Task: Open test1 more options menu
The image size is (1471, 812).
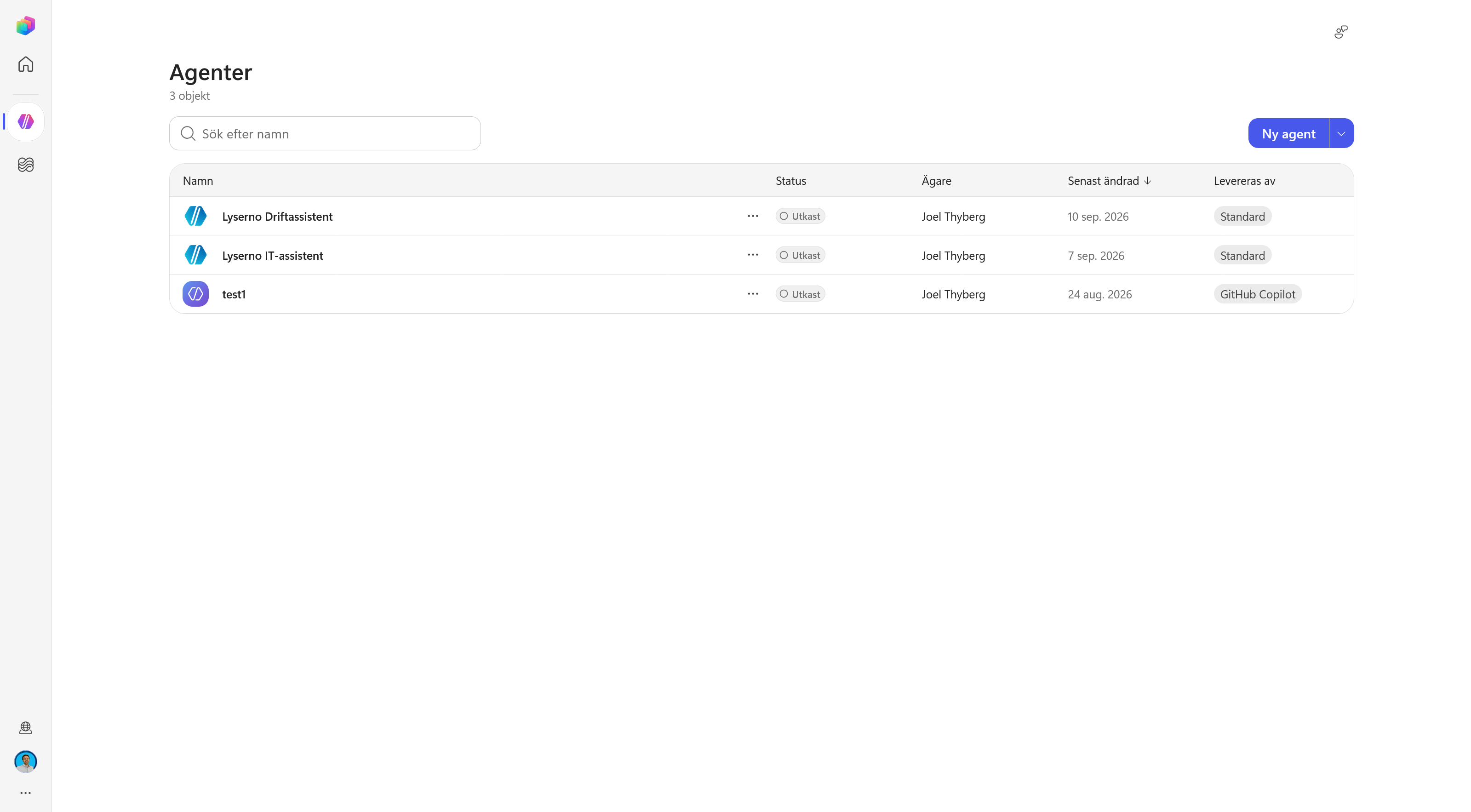Action: (x=753, y=293)
